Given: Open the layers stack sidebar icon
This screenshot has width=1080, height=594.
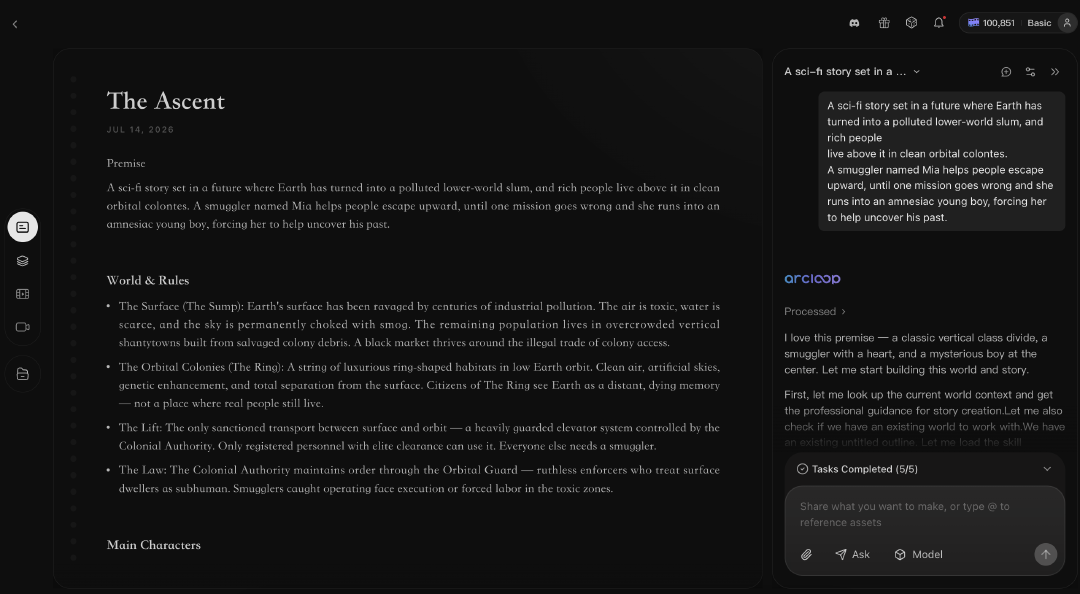Looking at the screenshot, I should [x=23, y=260].
